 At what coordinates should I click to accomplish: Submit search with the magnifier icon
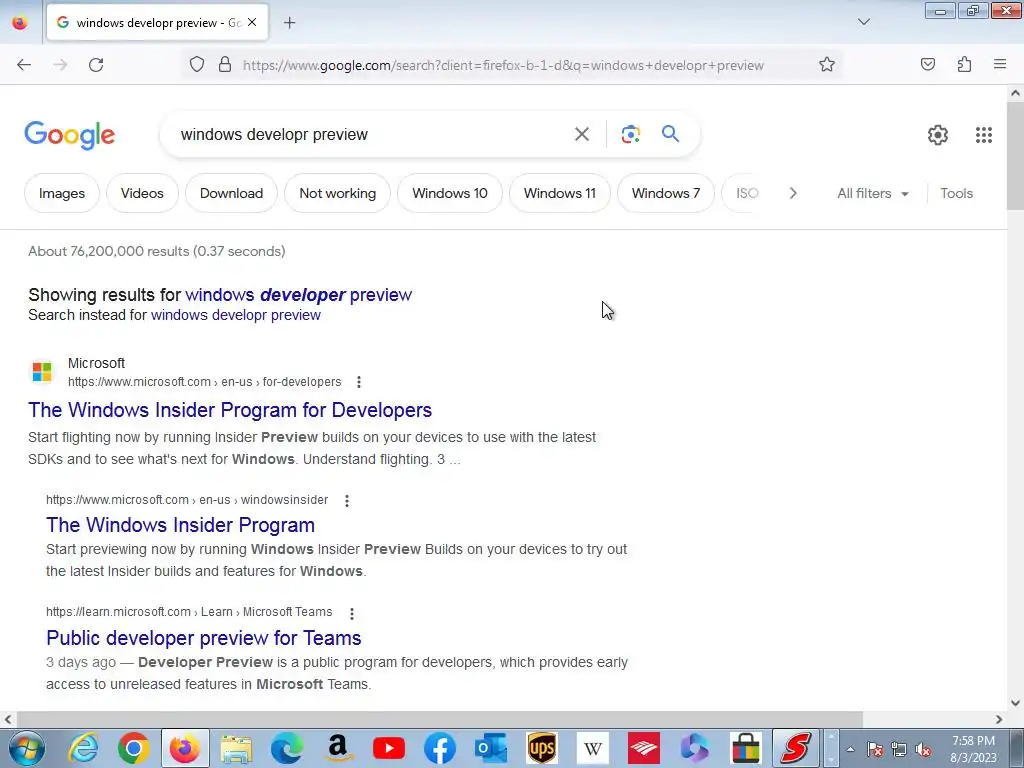tap(670, 135)
